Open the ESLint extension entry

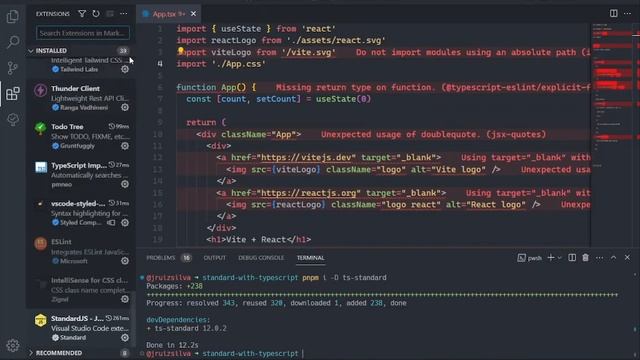coord(80,251)
